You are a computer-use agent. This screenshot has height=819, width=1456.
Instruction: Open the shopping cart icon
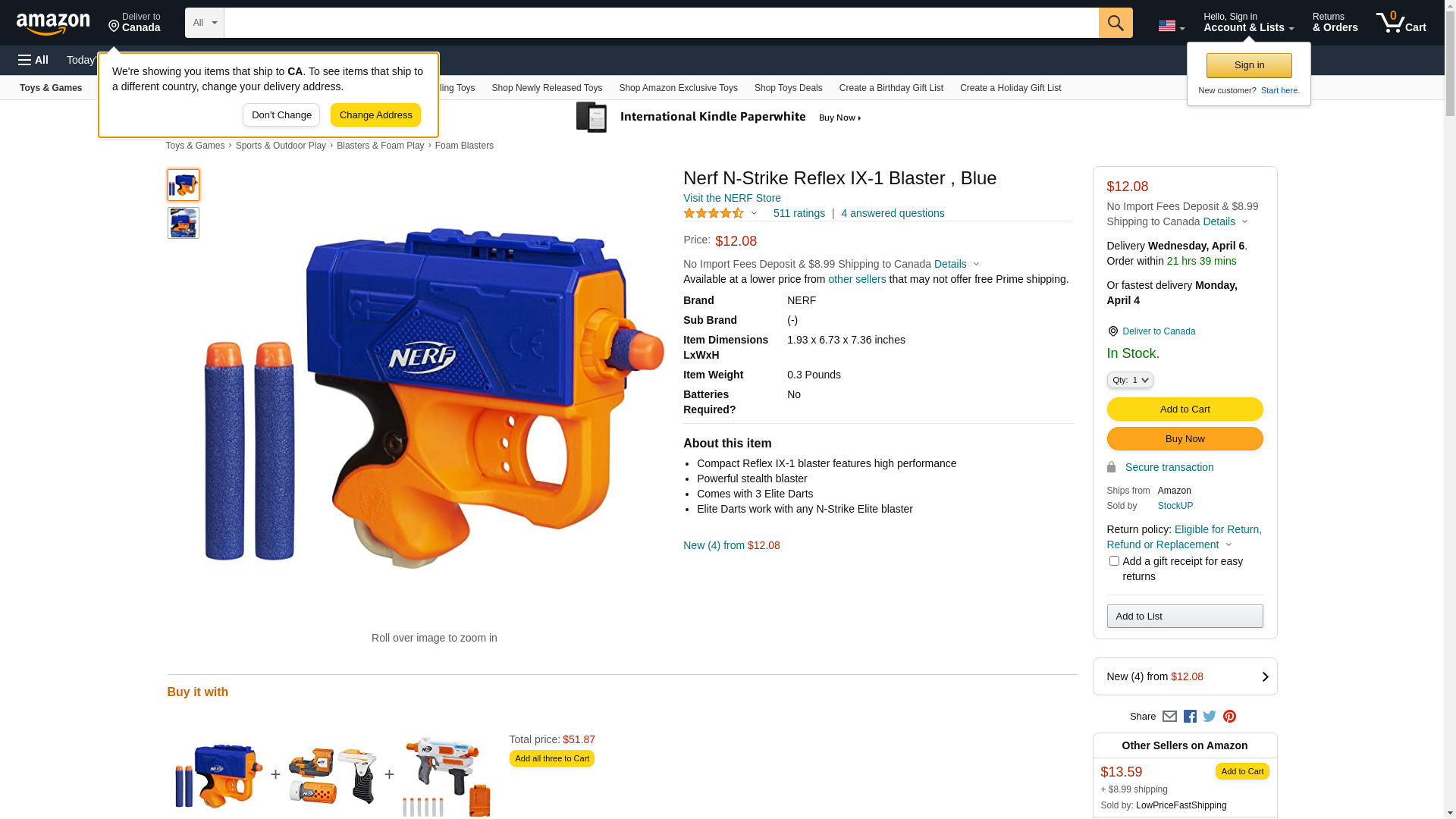coord(1401,23)
